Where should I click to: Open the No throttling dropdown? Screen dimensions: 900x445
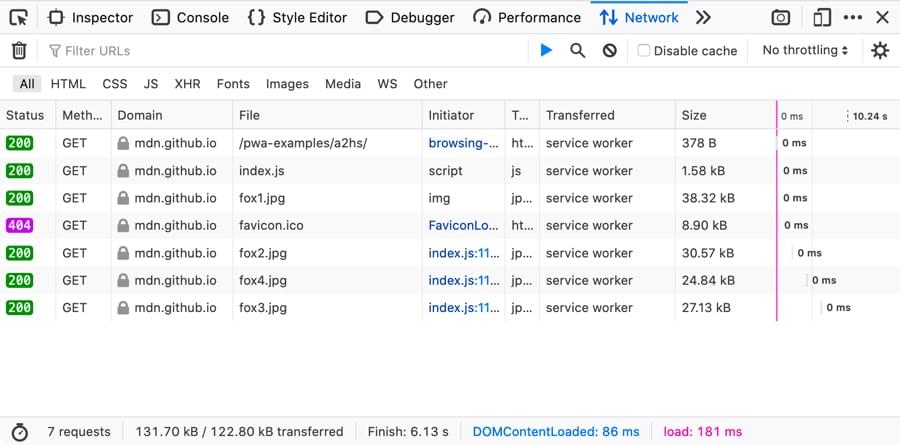(805, 50)
